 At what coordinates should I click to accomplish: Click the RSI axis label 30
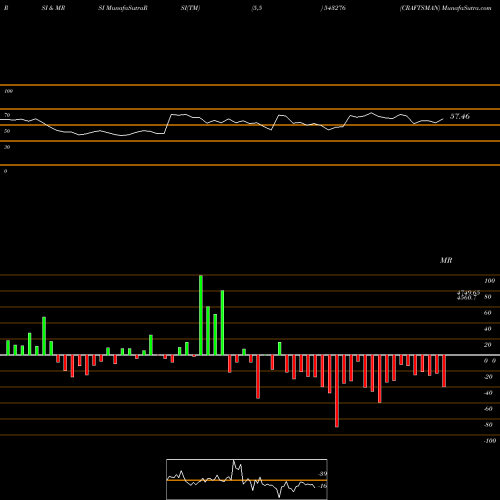(7, 147)
